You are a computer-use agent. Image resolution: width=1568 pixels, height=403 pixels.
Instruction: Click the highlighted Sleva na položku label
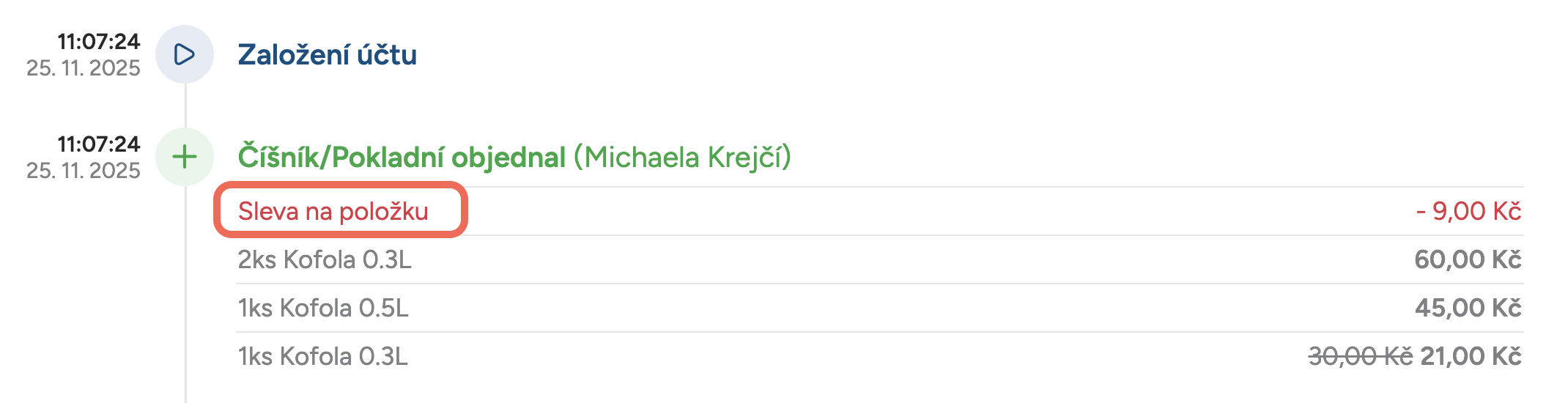(x=333, y=211)
